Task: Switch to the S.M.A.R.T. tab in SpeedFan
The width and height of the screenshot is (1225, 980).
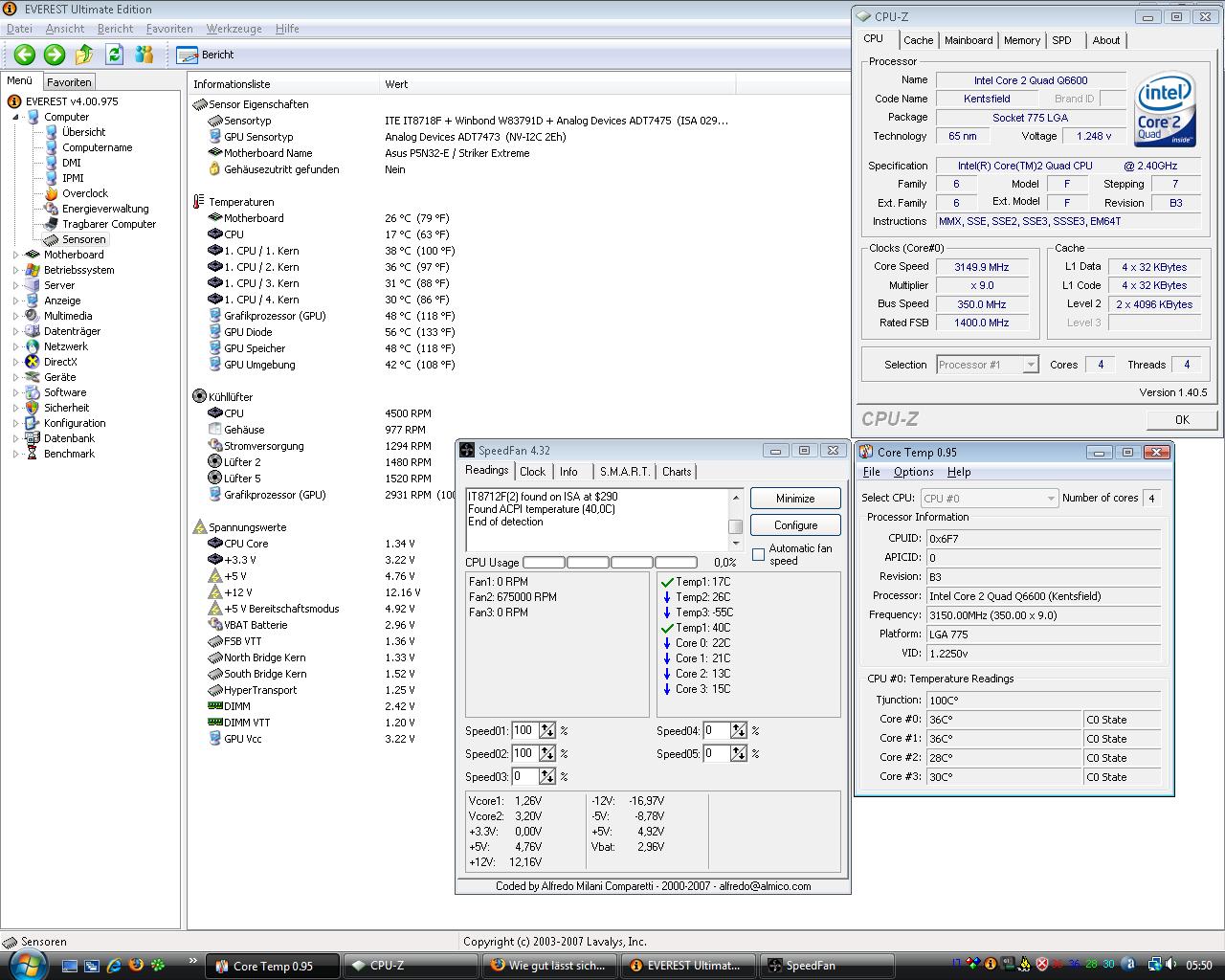Action: [x=624, y=472]
